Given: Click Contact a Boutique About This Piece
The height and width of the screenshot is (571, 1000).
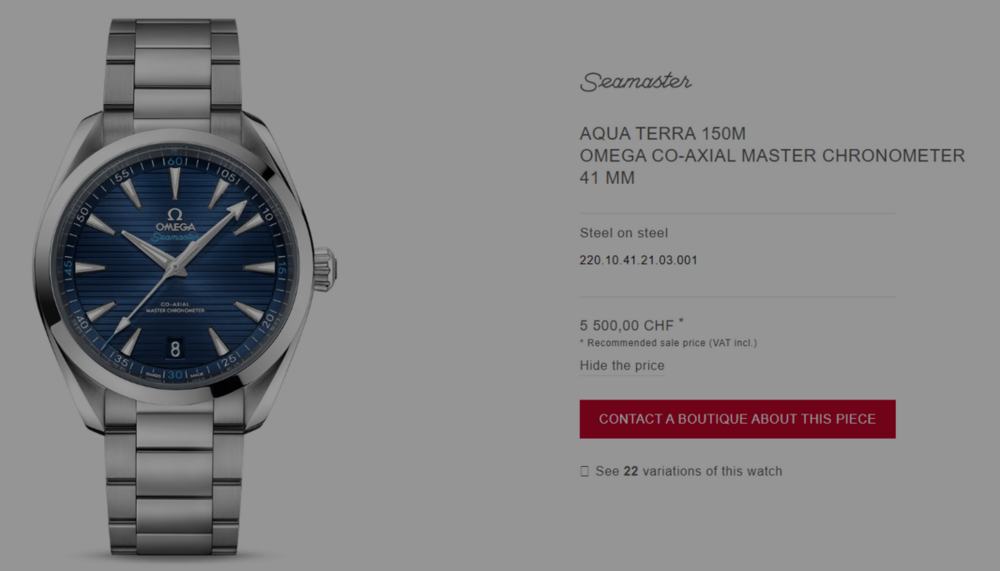Looking at the screenshot, I should pyautogui.click(x=737, y=419).
